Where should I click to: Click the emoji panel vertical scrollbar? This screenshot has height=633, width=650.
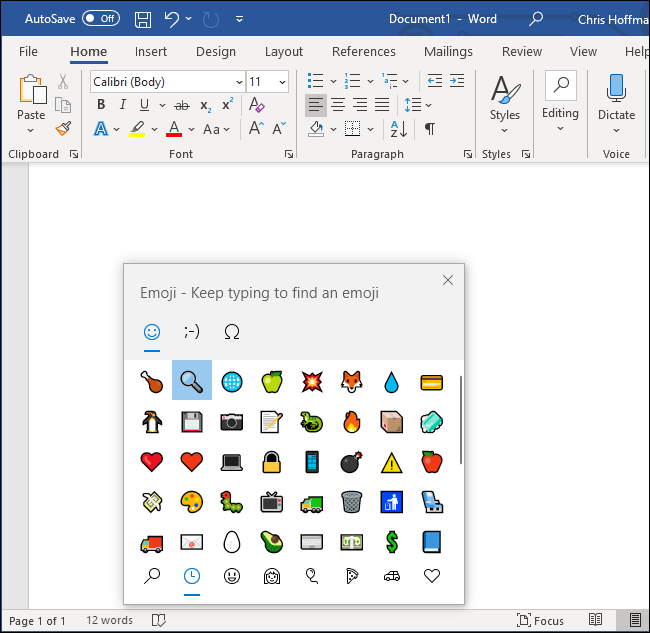point(460,420)
